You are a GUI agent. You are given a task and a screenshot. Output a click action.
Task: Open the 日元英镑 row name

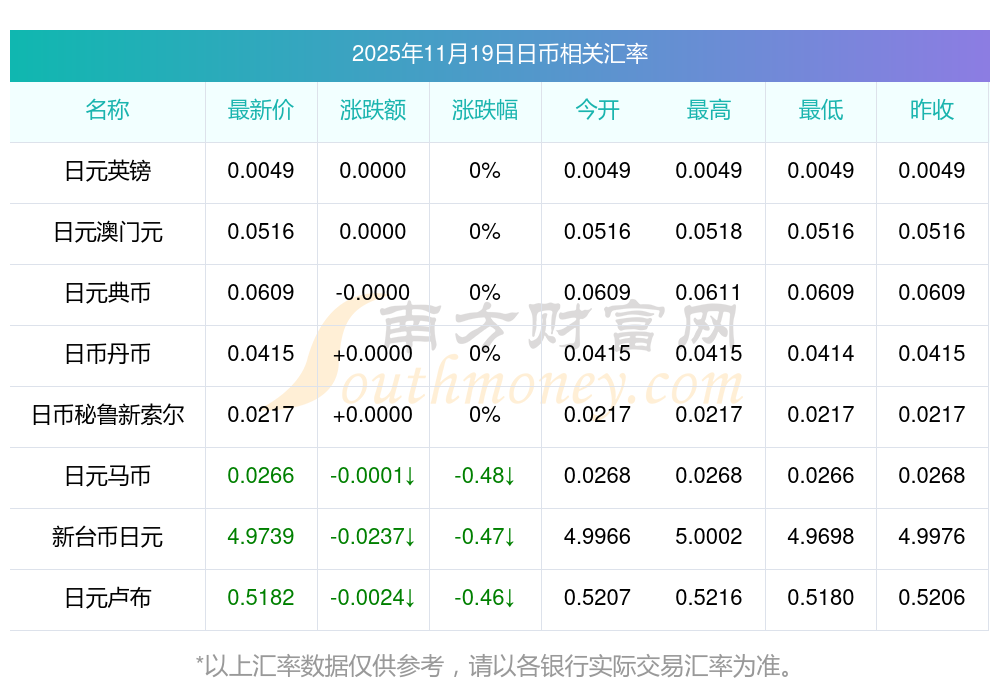pyautogui.click(x=107, y=171)
